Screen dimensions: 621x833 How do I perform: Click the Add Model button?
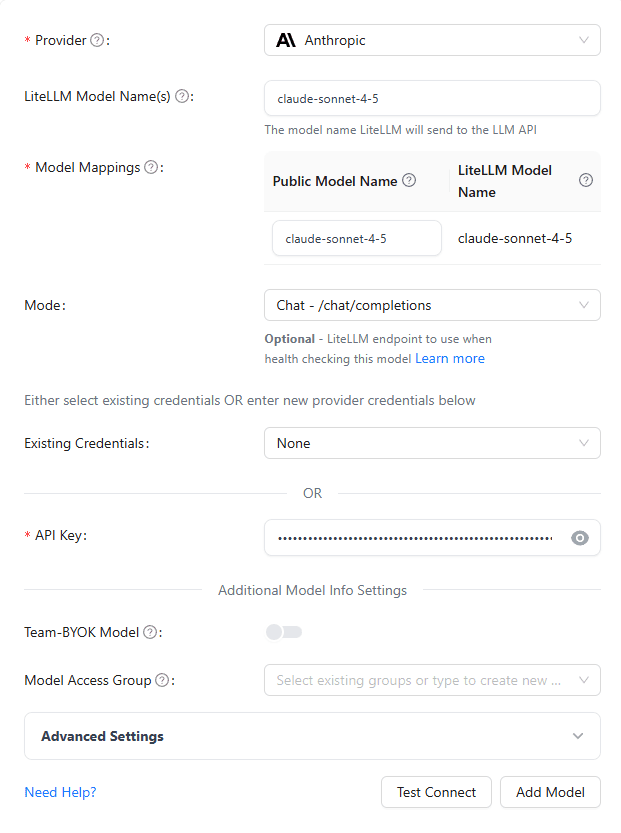[x=550, y=791]
